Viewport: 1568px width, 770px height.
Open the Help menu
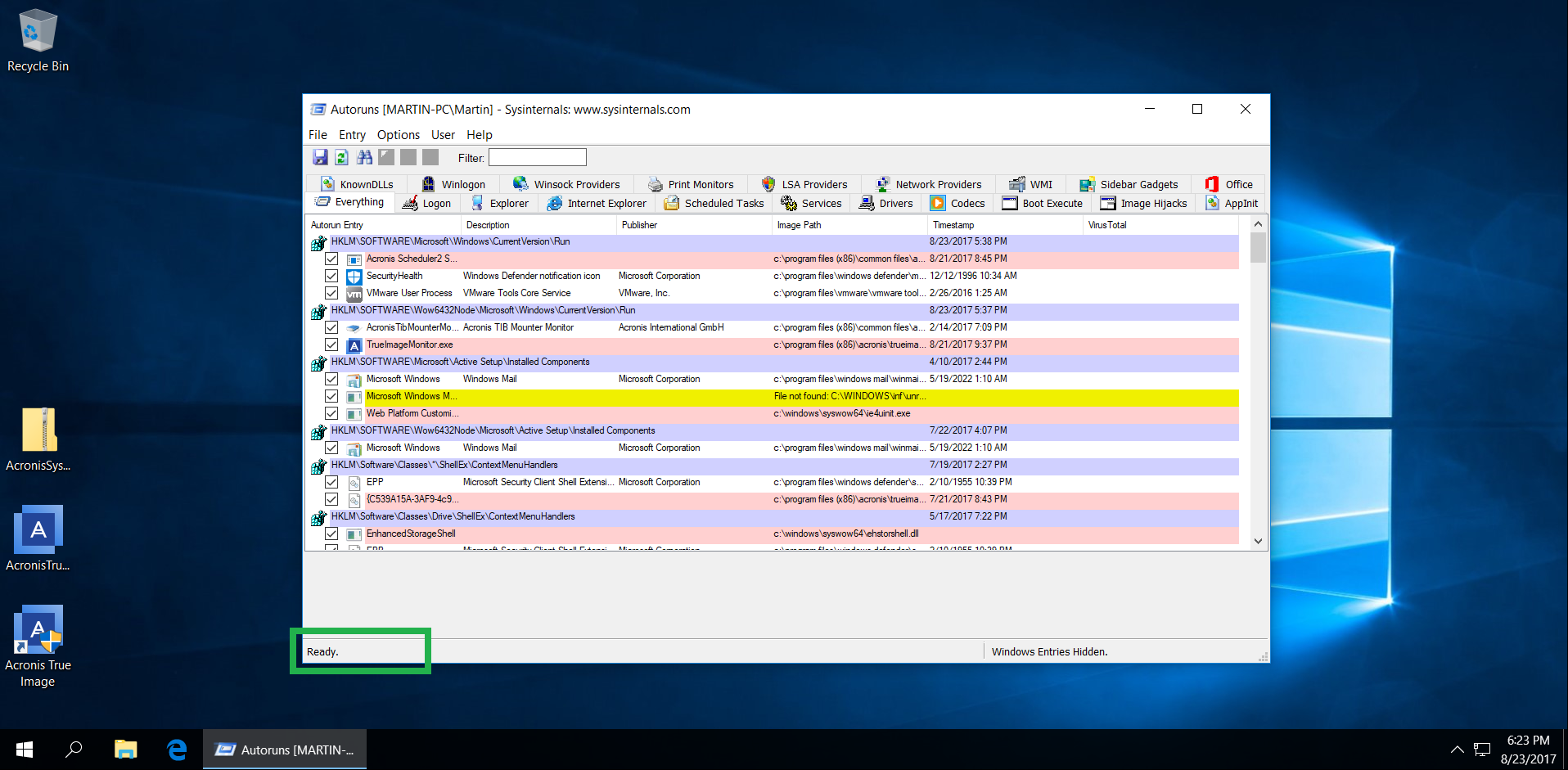pos(480,135)
